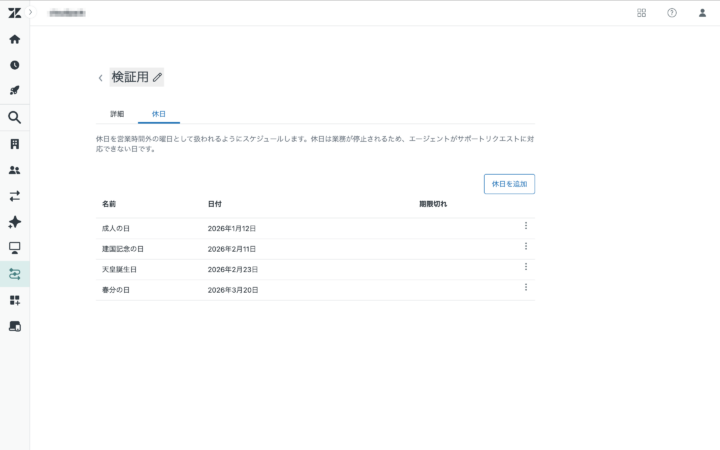The image size is (720, 450).
Task: Open Channels with the two-arrows icon
Action: click(14, 196)
